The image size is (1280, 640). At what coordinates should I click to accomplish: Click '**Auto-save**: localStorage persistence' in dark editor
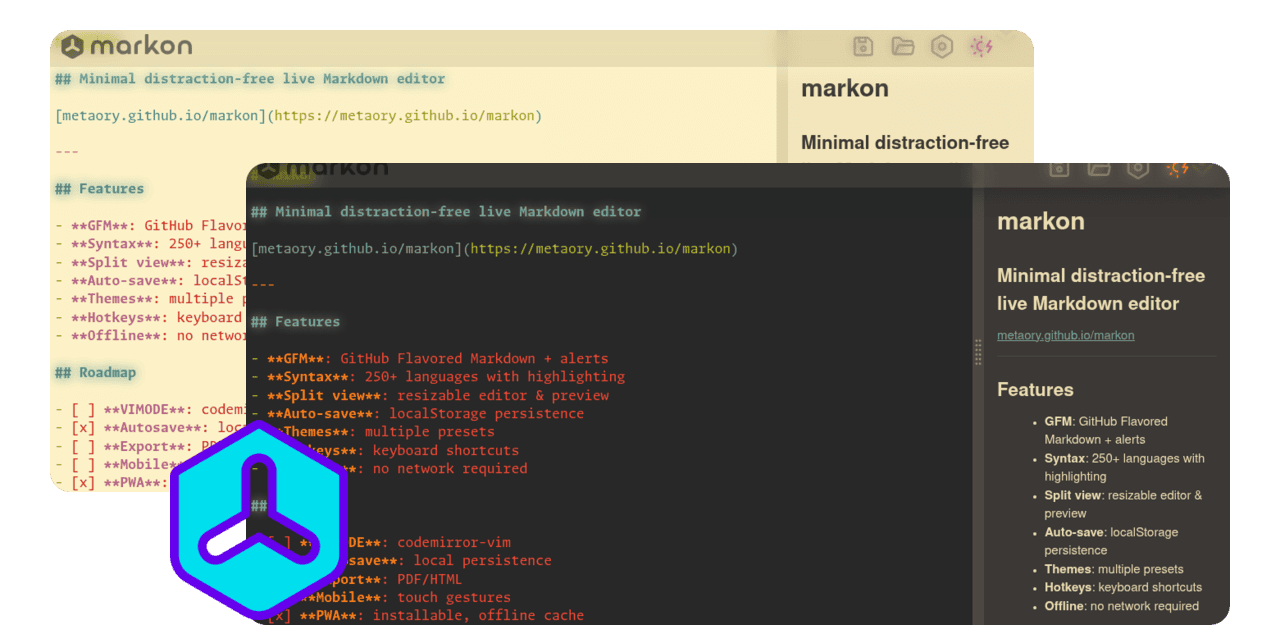pyautogui.click(x=418, y=414)
